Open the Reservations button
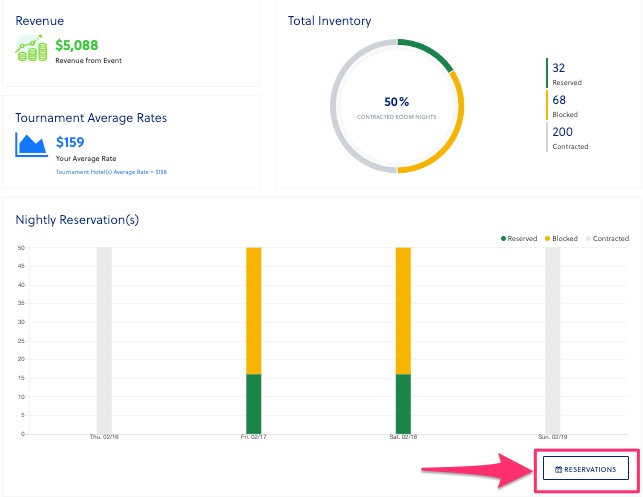Image resolution: width=643 pixels, height=497 pixels. click(585, 469)
